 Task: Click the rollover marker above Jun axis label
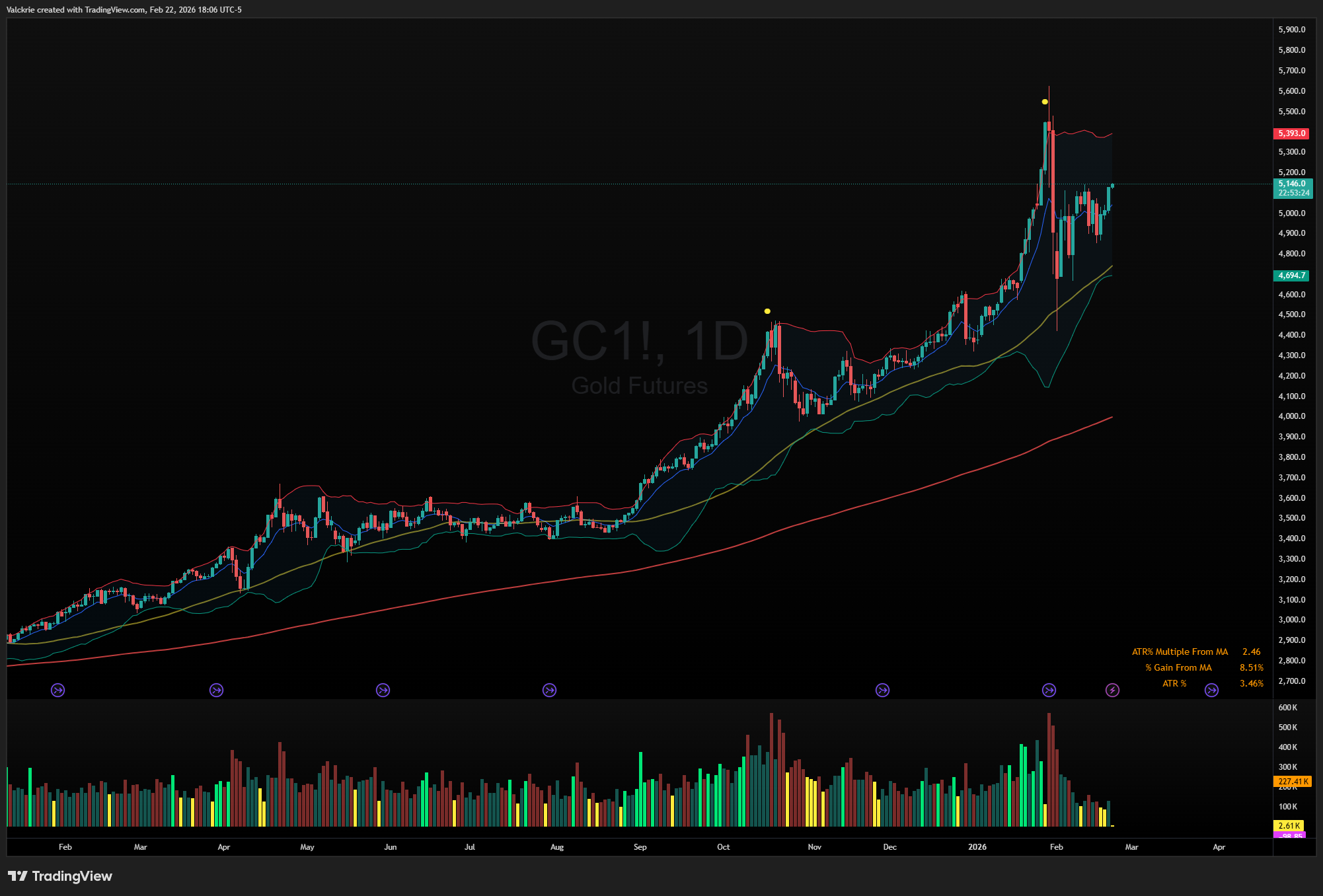pos(383,691)
